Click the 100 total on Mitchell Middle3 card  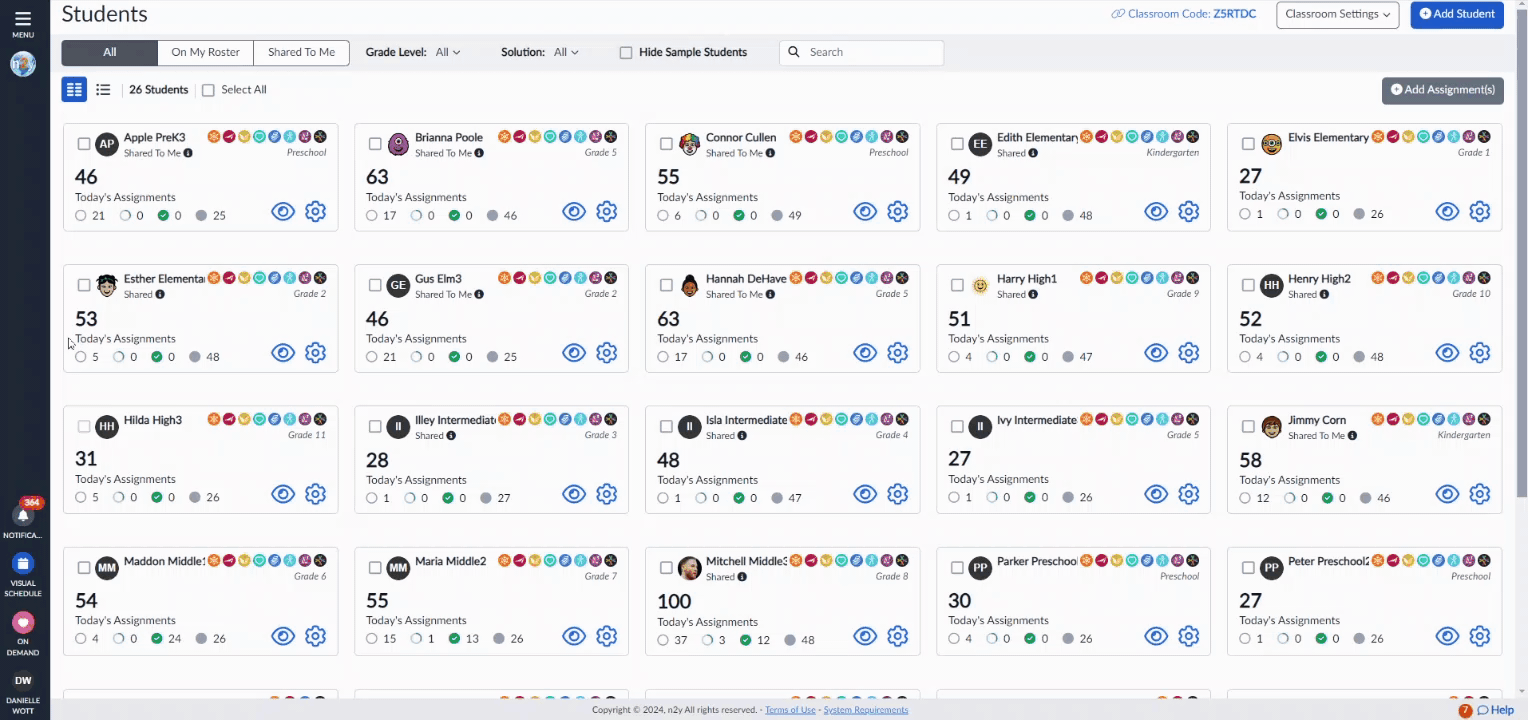point(674,602)
